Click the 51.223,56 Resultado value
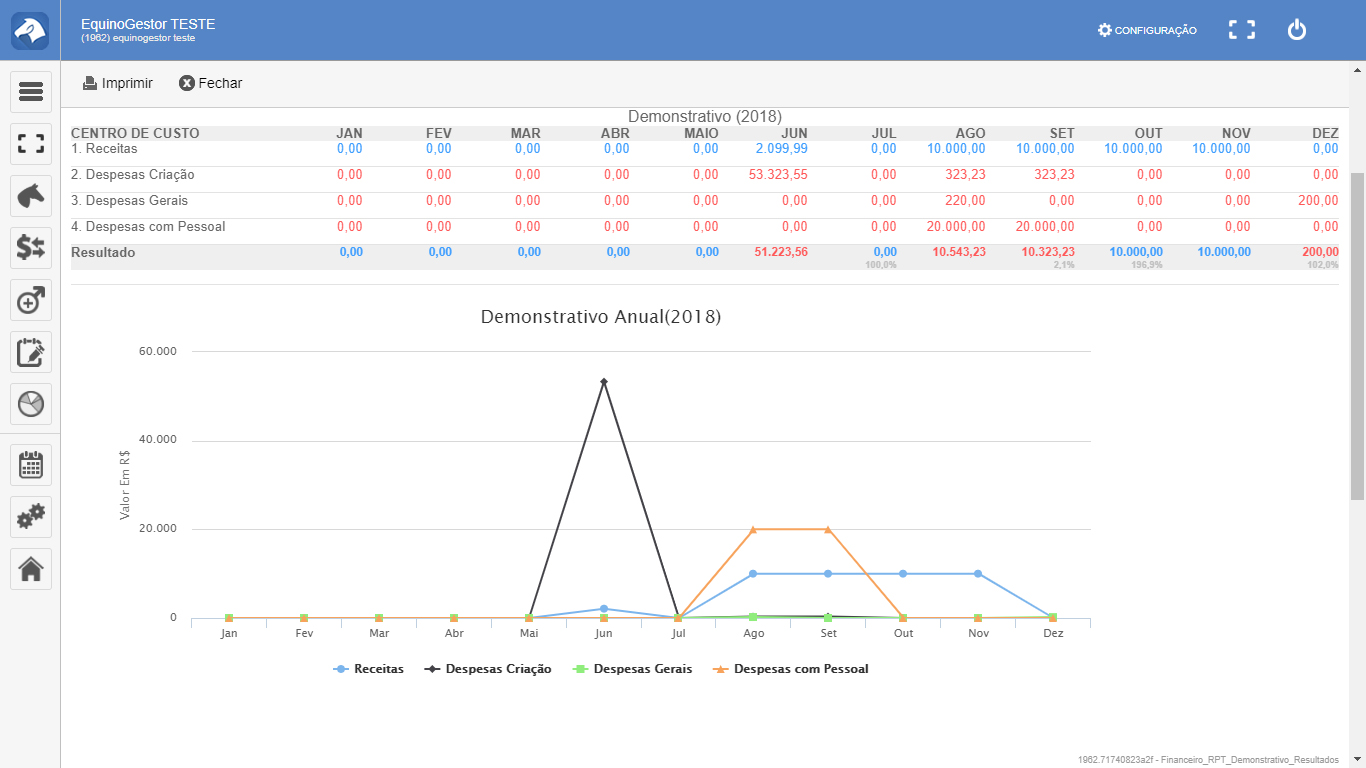 781,252
